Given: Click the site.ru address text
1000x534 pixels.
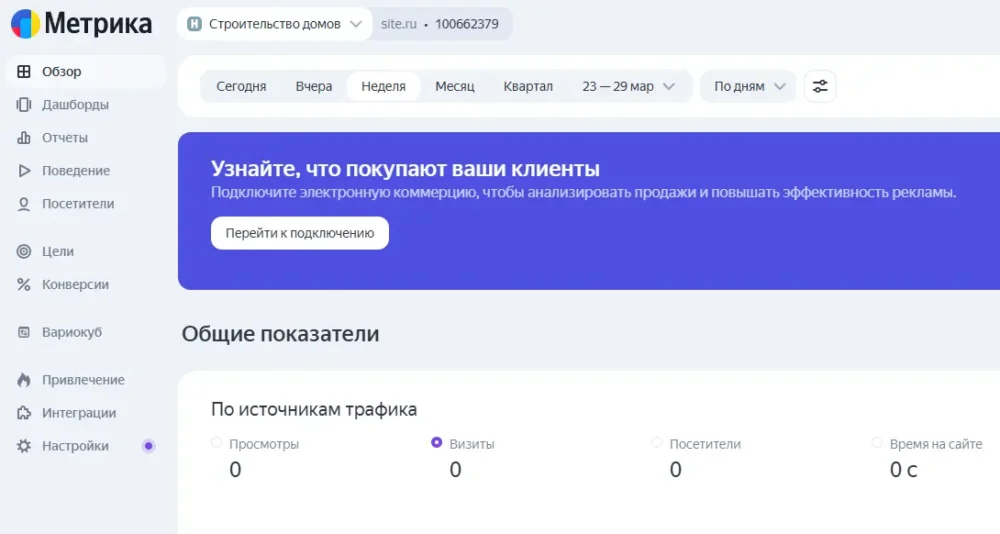Looking at the screenshot, I should 399,24.
